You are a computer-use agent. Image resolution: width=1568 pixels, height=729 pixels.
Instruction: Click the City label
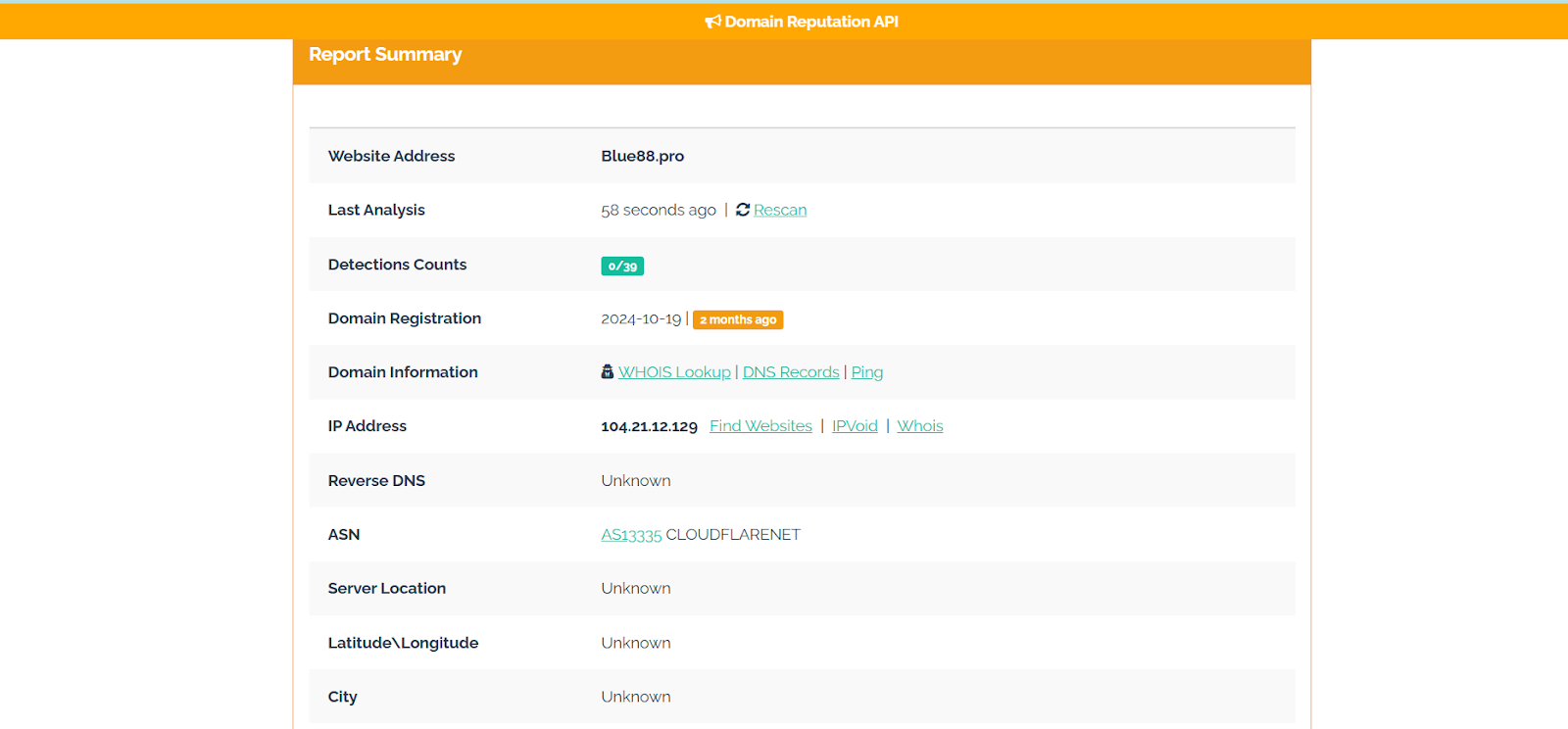(x=343, y=697)
